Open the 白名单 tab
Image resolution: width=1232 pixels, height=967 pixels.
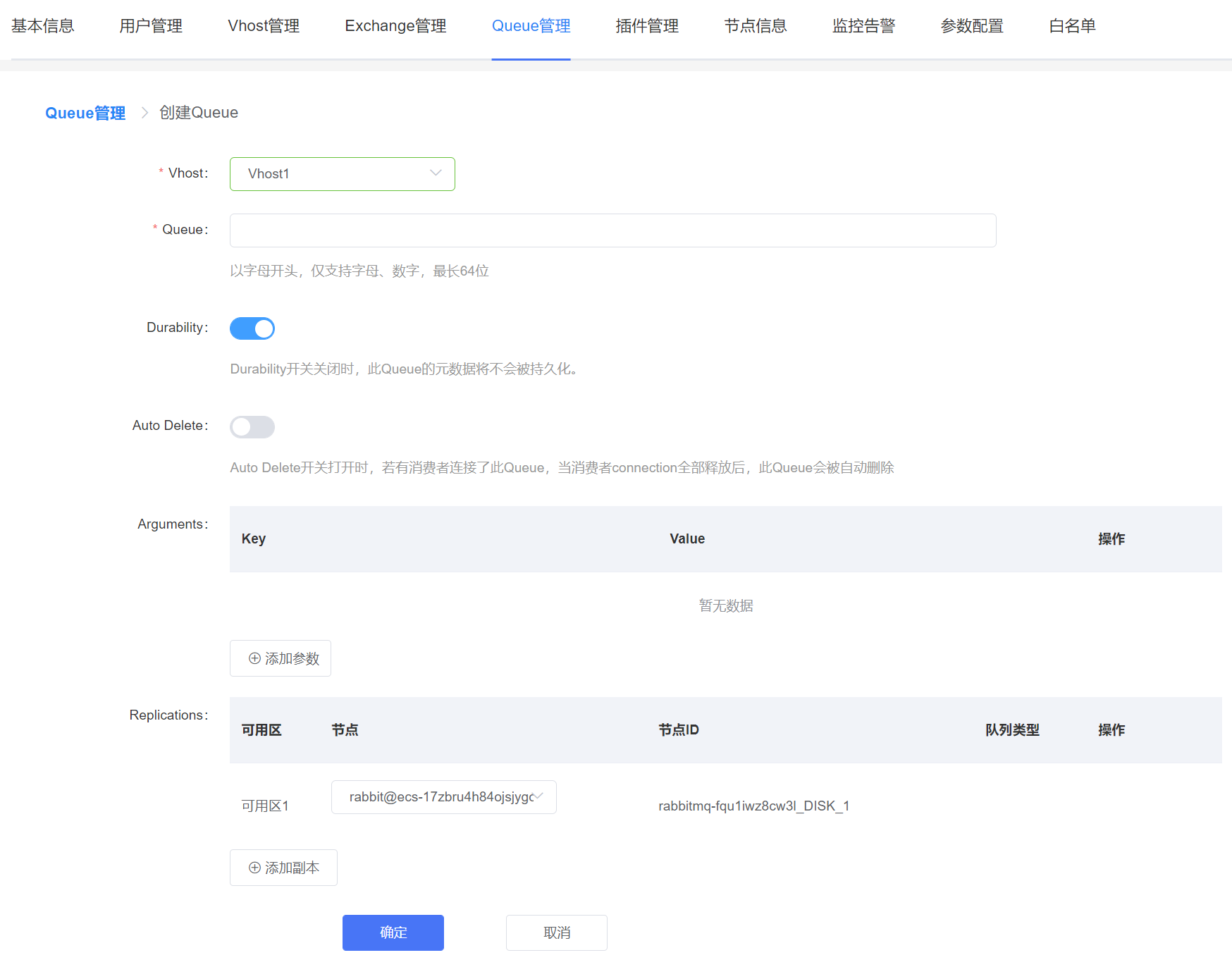tap(1072, 26)
